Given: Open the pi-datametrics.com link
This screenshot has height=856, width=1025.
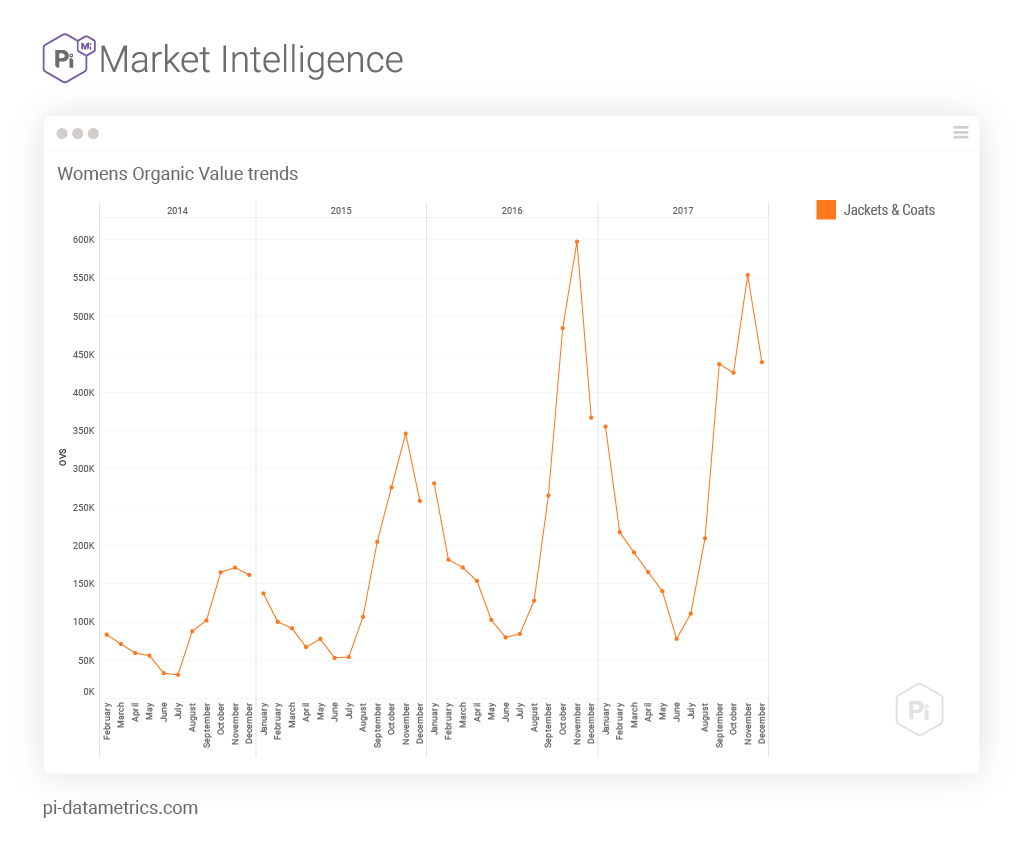Looking at the screenshot, I should tap(120, 807).
